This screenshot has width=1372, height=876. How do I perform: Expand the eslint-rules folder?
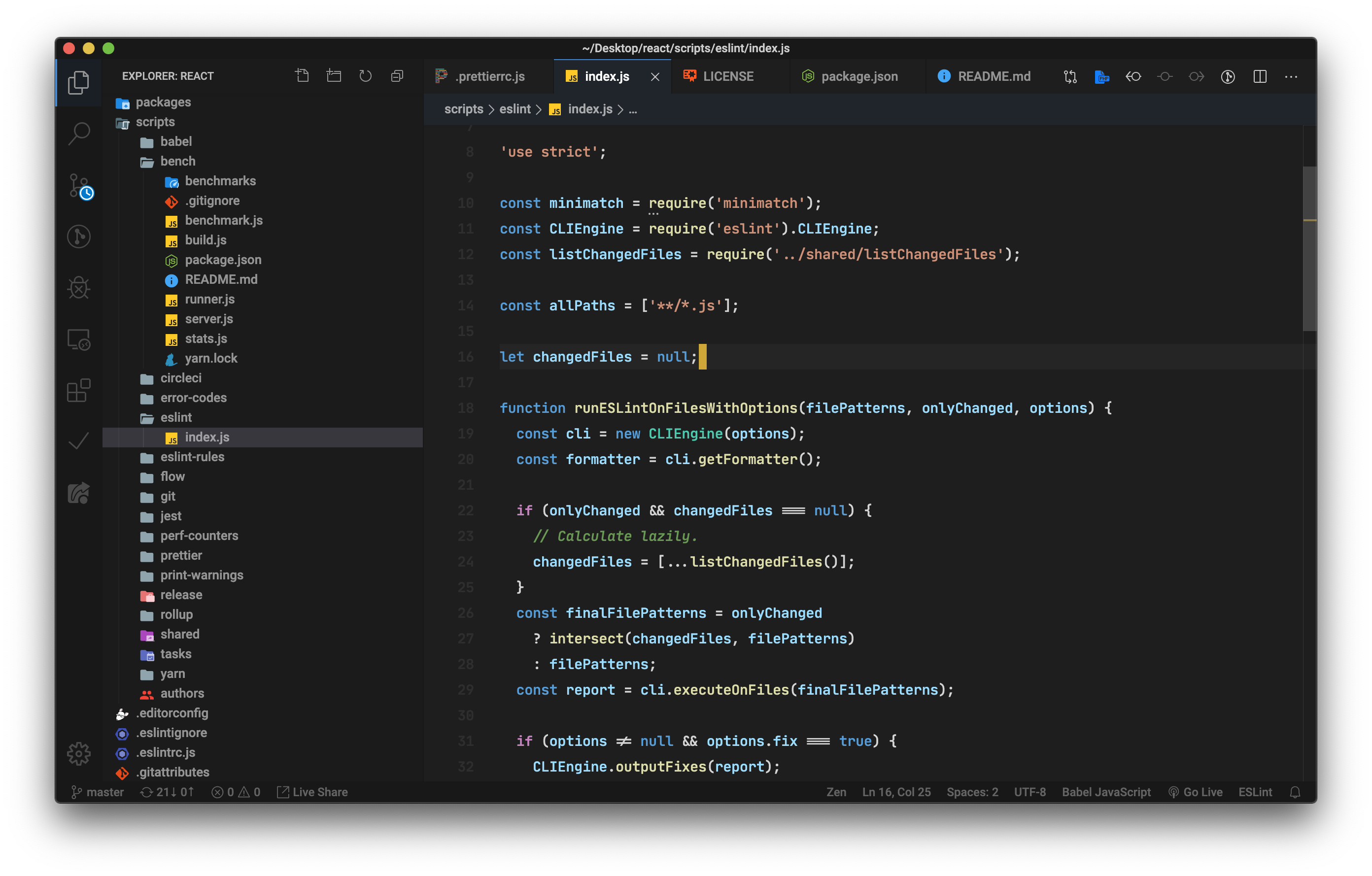coord(192,457)
